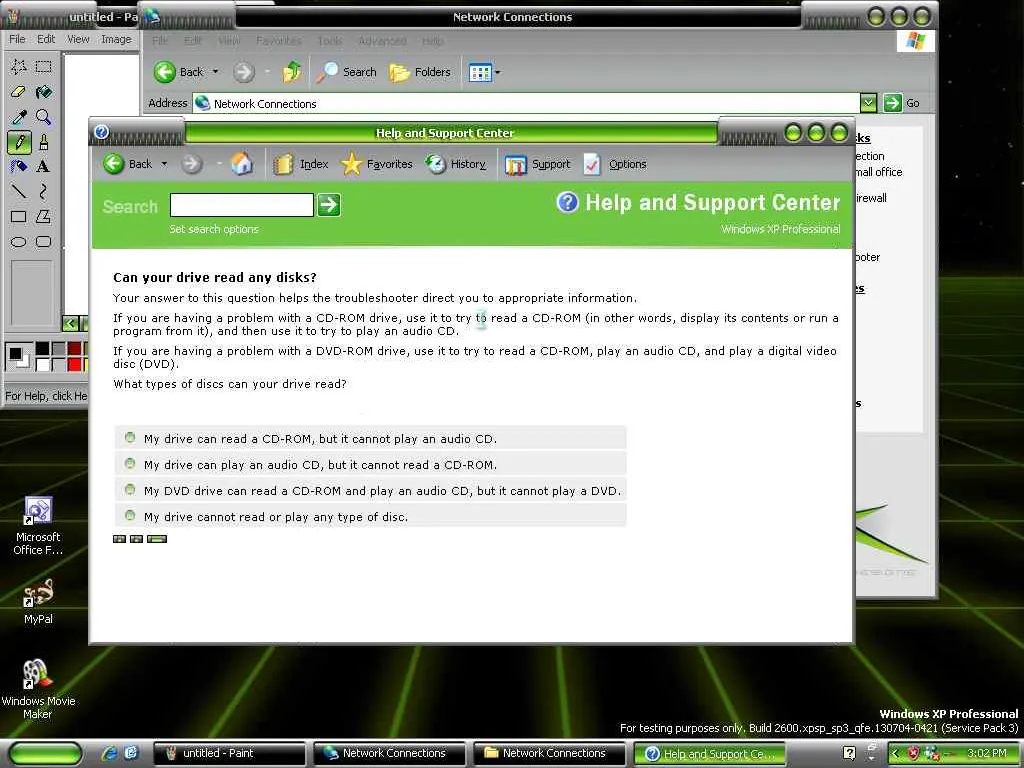Choose the Ellipse tool in Paint
The width and height of the screenshot is (1024, 768).
[18, 242]
